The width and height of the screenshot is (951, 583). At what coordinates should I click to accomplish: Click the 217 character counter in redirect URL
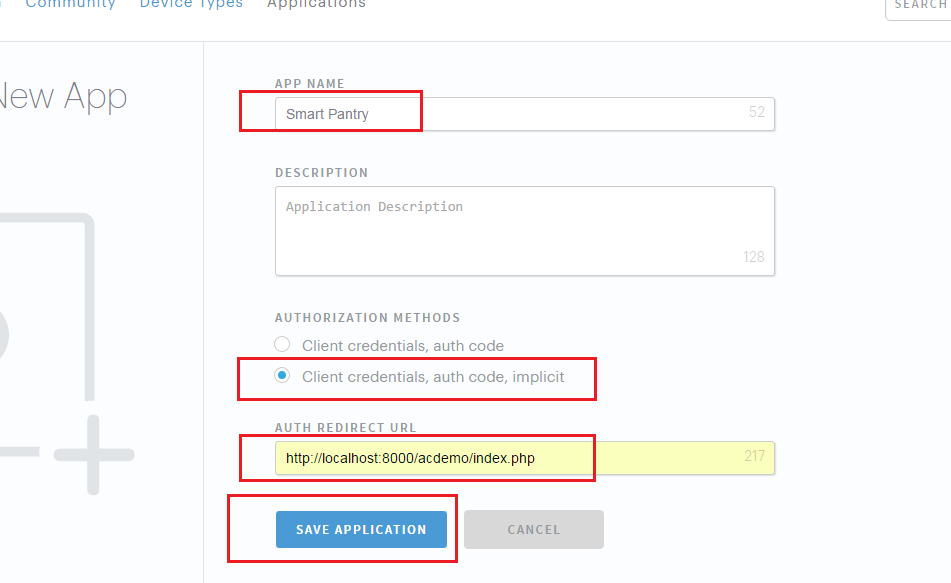click(754, 457)
